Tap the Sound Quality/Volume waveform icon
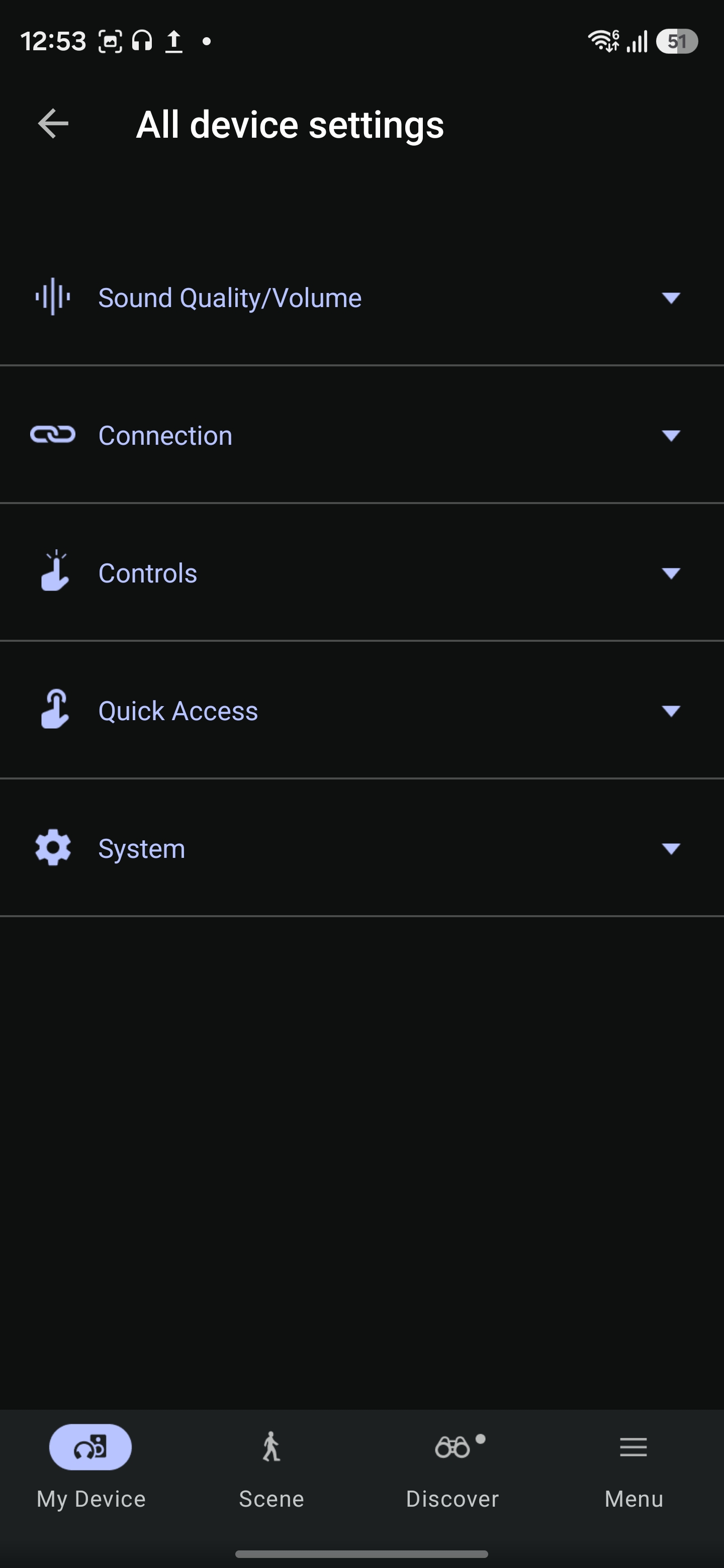The height and width of the screenshot is (1568, 724). 53,297
